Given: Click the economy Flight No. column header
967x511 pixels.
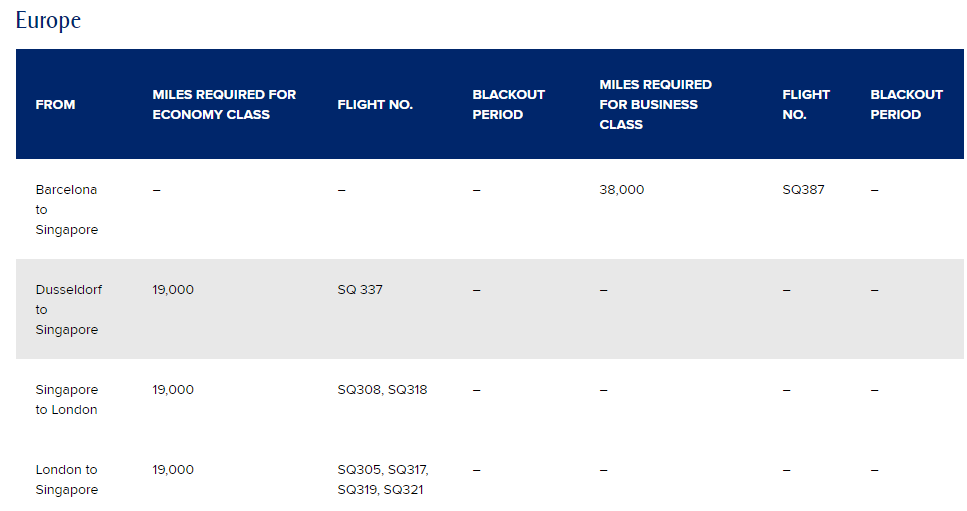Looking at the screenshot, I should tap(375, 104).
